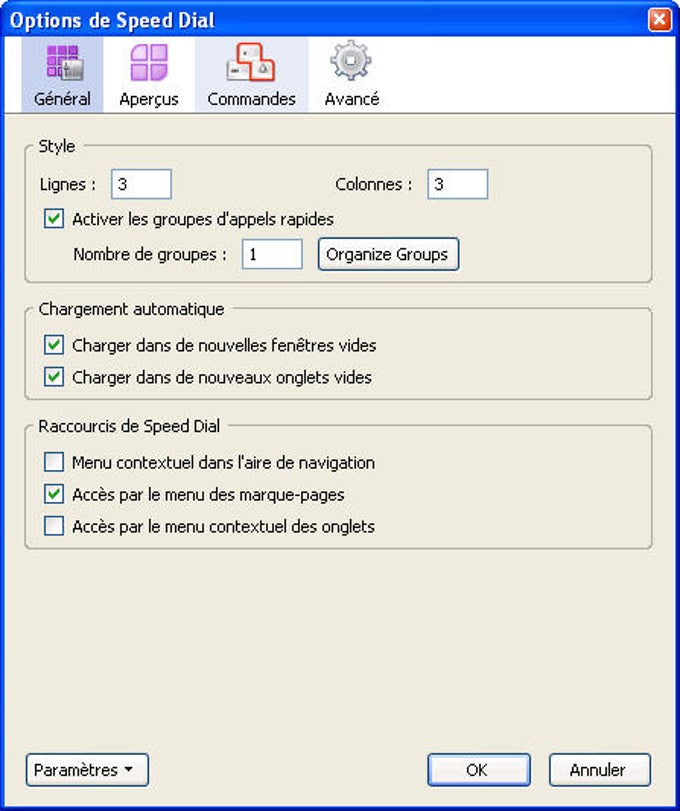Image resolution: width=680 pixels, height=811 pixels.
Task: Uncheck Accès par le menu des marque-pages
Action: tap(54, 494)
